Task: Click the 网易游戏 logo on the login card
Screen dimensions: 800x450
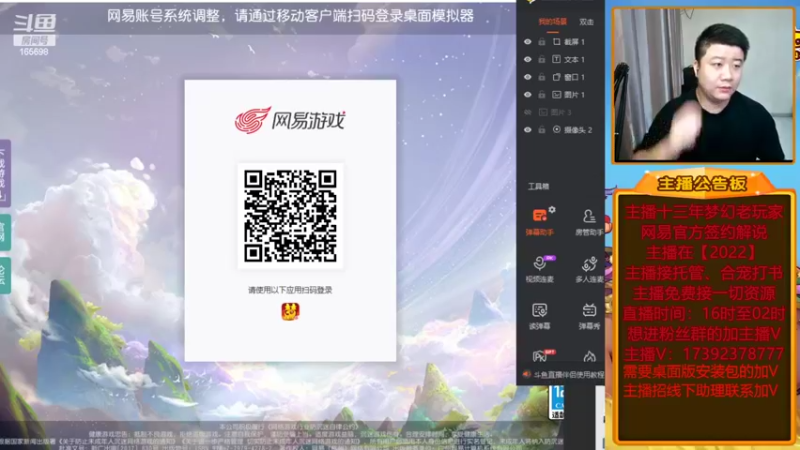Action: click(x=290, y=120)
